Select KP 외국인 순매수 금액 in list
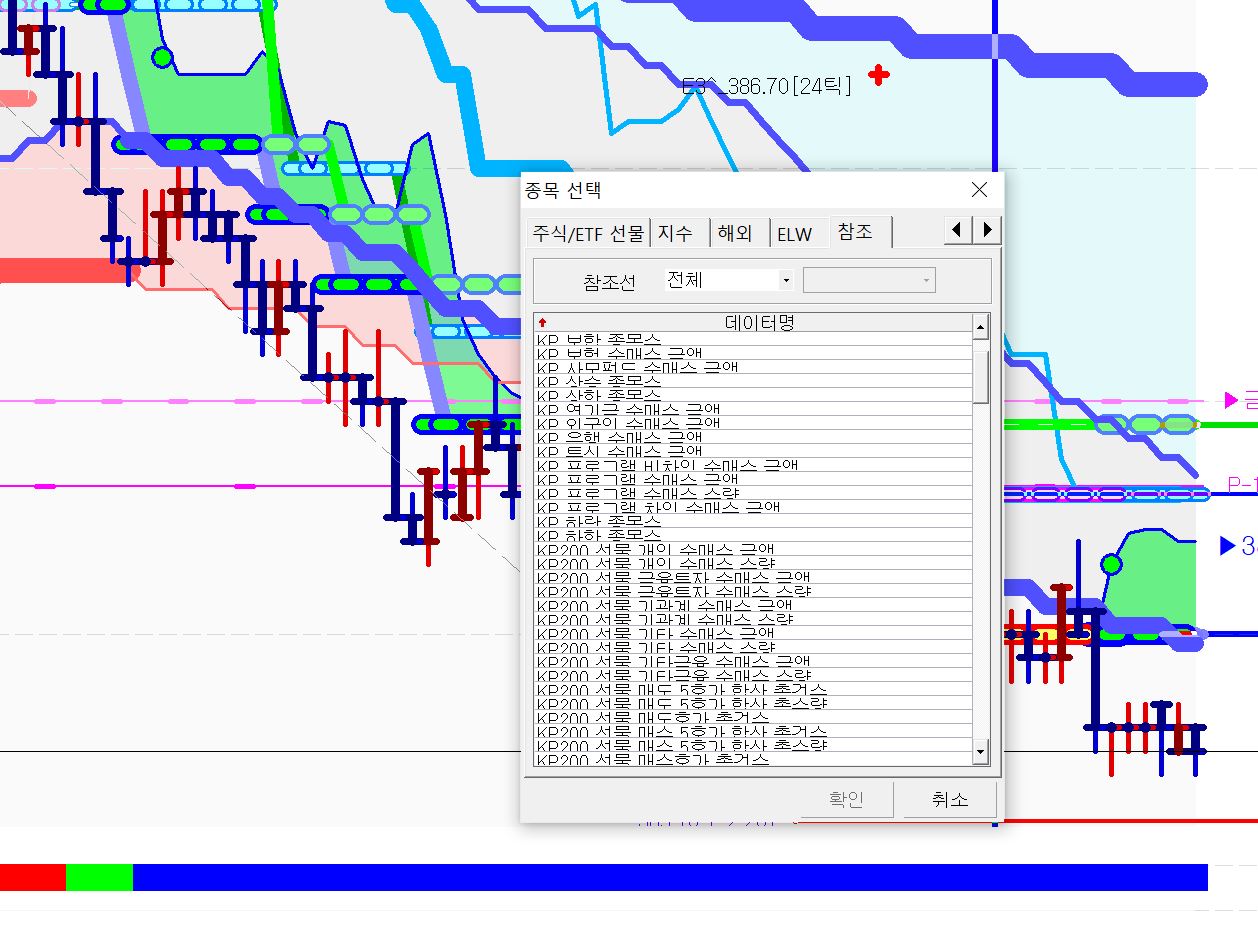1258x932 pixels. (628, 423)
